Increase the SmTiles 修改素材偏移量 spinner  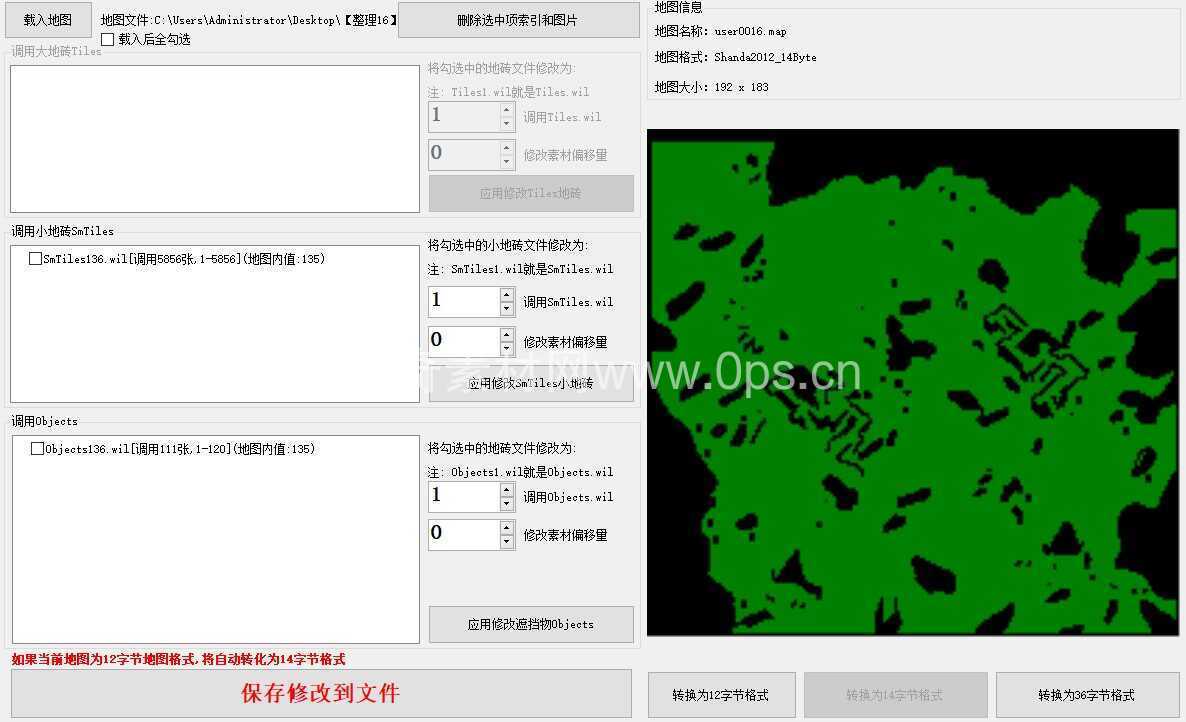click(507, 334)
